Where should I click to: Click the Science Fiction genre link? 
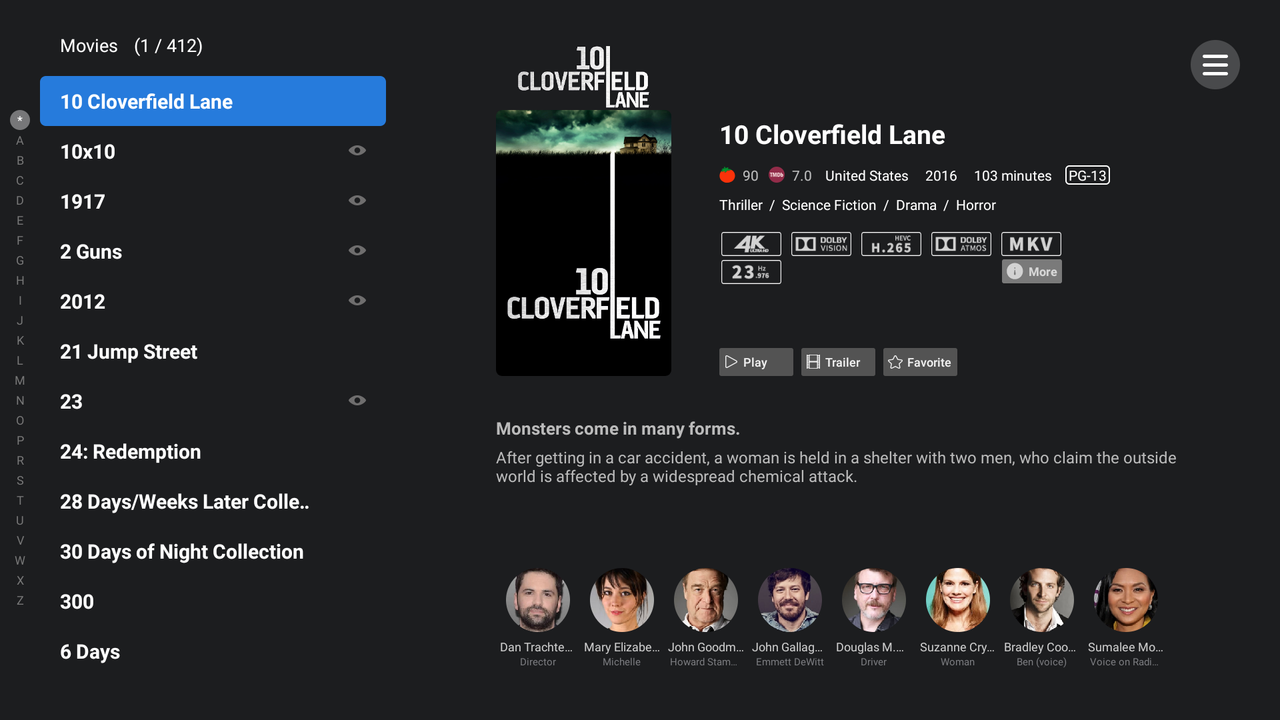tap(829, 205)
